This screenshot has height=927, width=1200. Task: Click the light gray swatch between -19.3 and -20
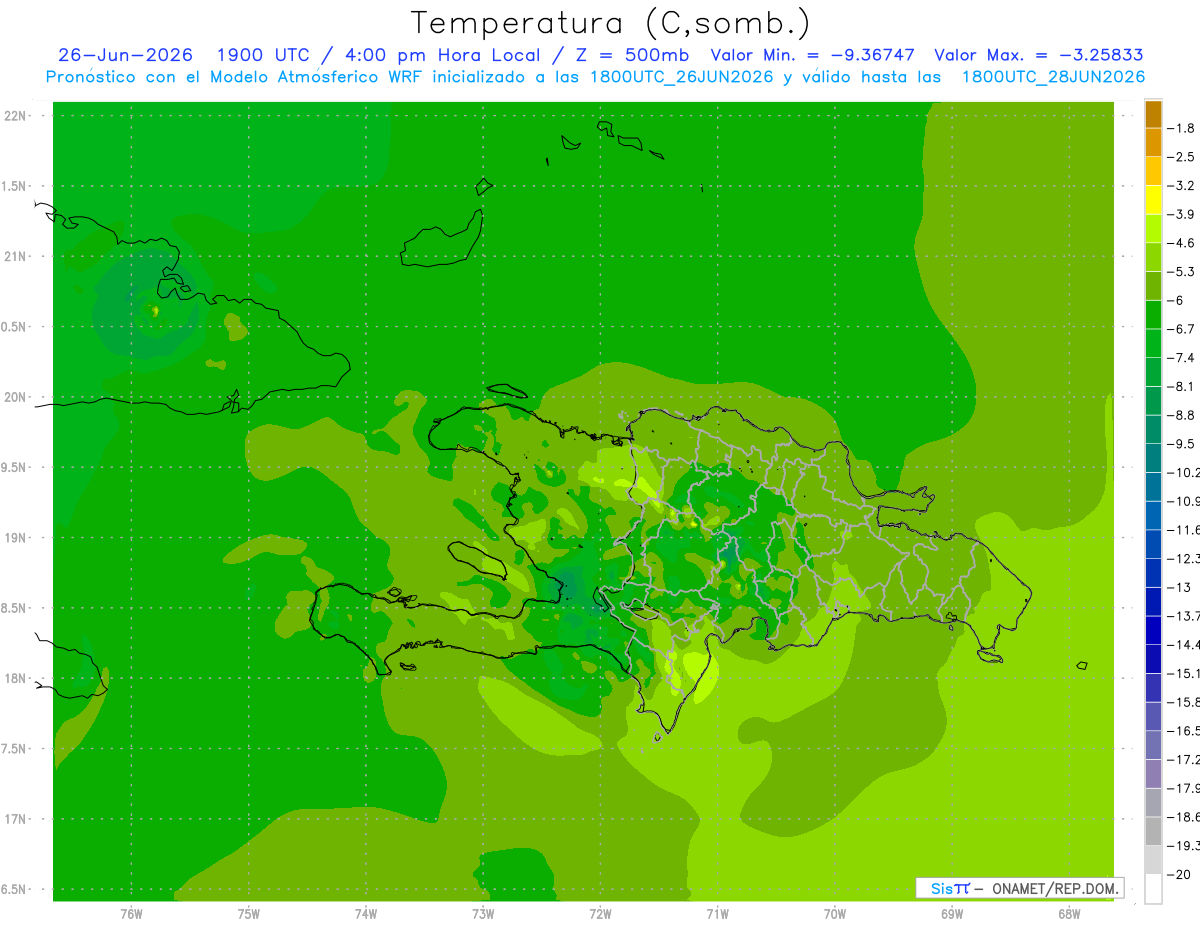point(1153,859)
